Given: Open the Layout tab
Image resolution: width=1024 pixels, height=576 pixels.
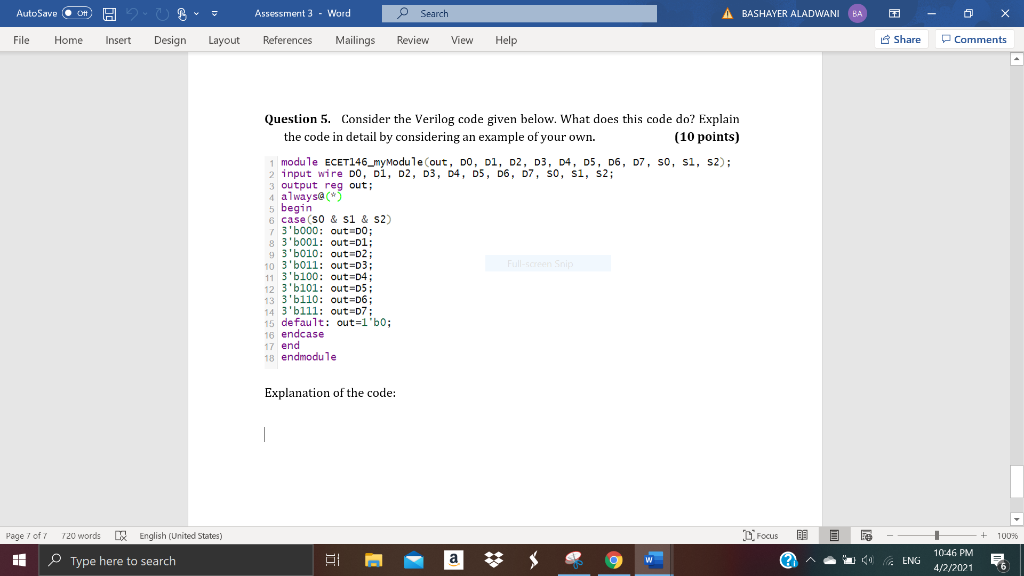Looking at the screenshot, I should 224,40.
